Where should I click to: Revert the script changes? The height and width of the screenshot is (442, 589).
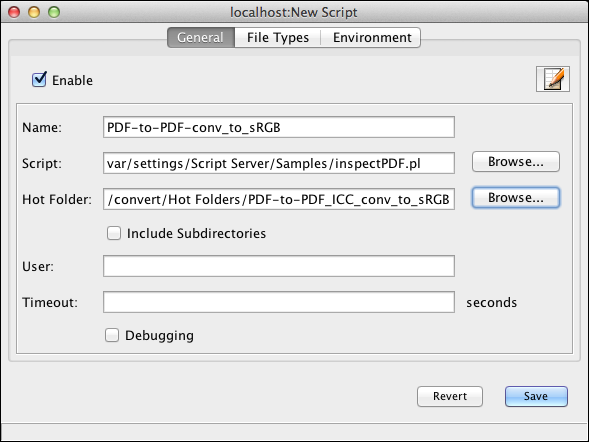pos(450,396)
